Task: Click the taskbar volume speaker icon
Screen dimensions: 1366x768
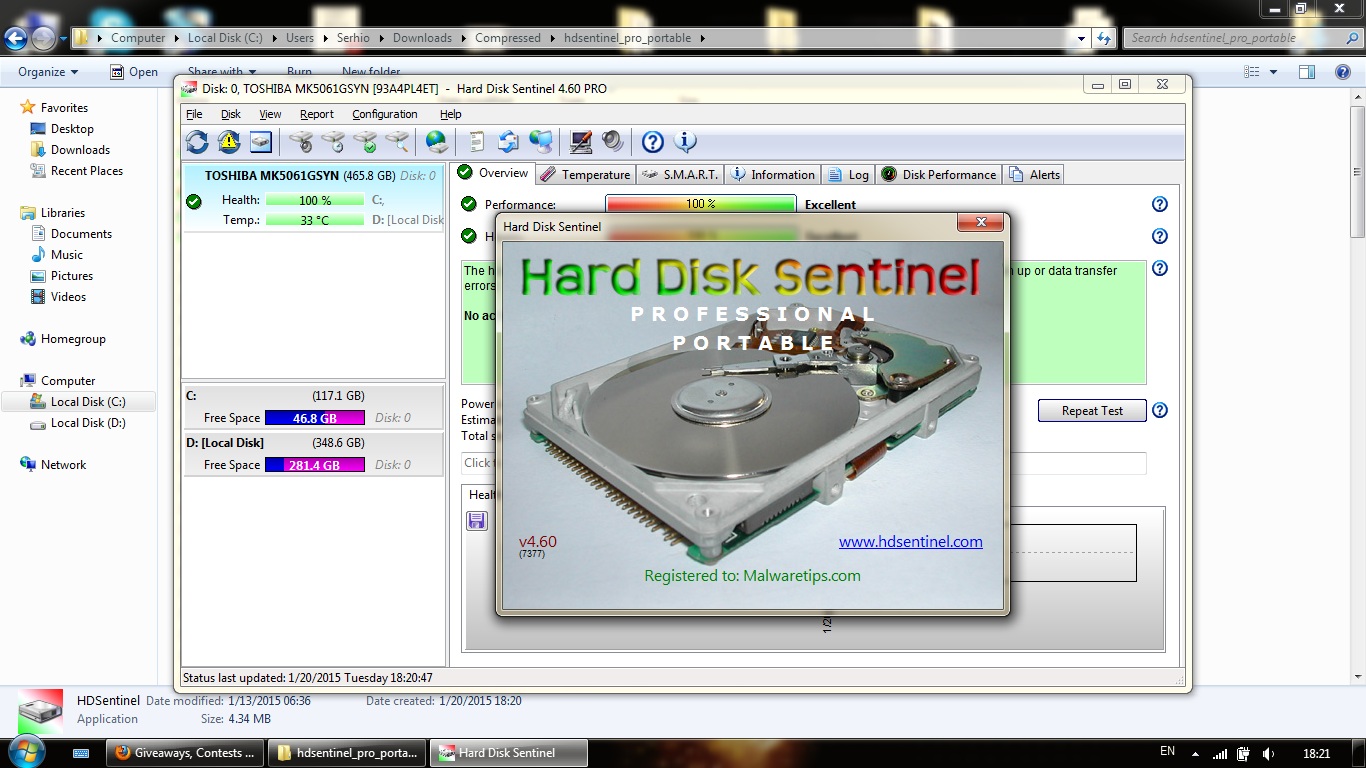Action: [x=1268, y=753]
